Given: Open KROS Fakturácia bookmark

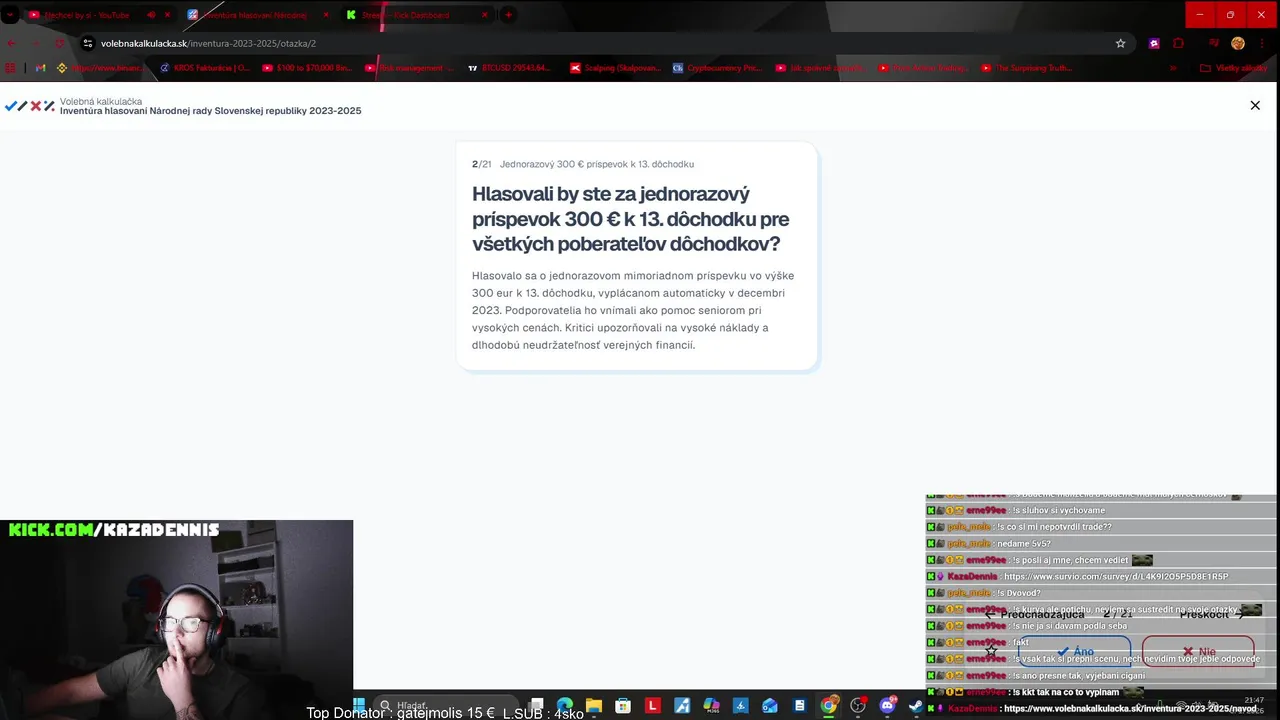Looking at the screenshot, I should pyautogui.click(x=204, y=68).
